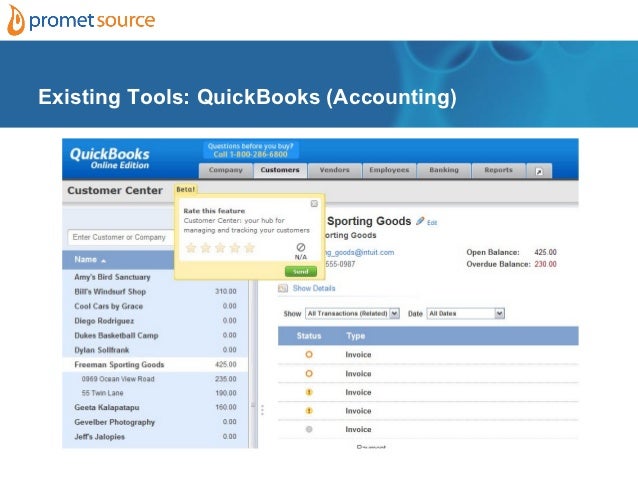638x479 pixels.
Task: Click the first invoice's open status circle
Action: 309,354
